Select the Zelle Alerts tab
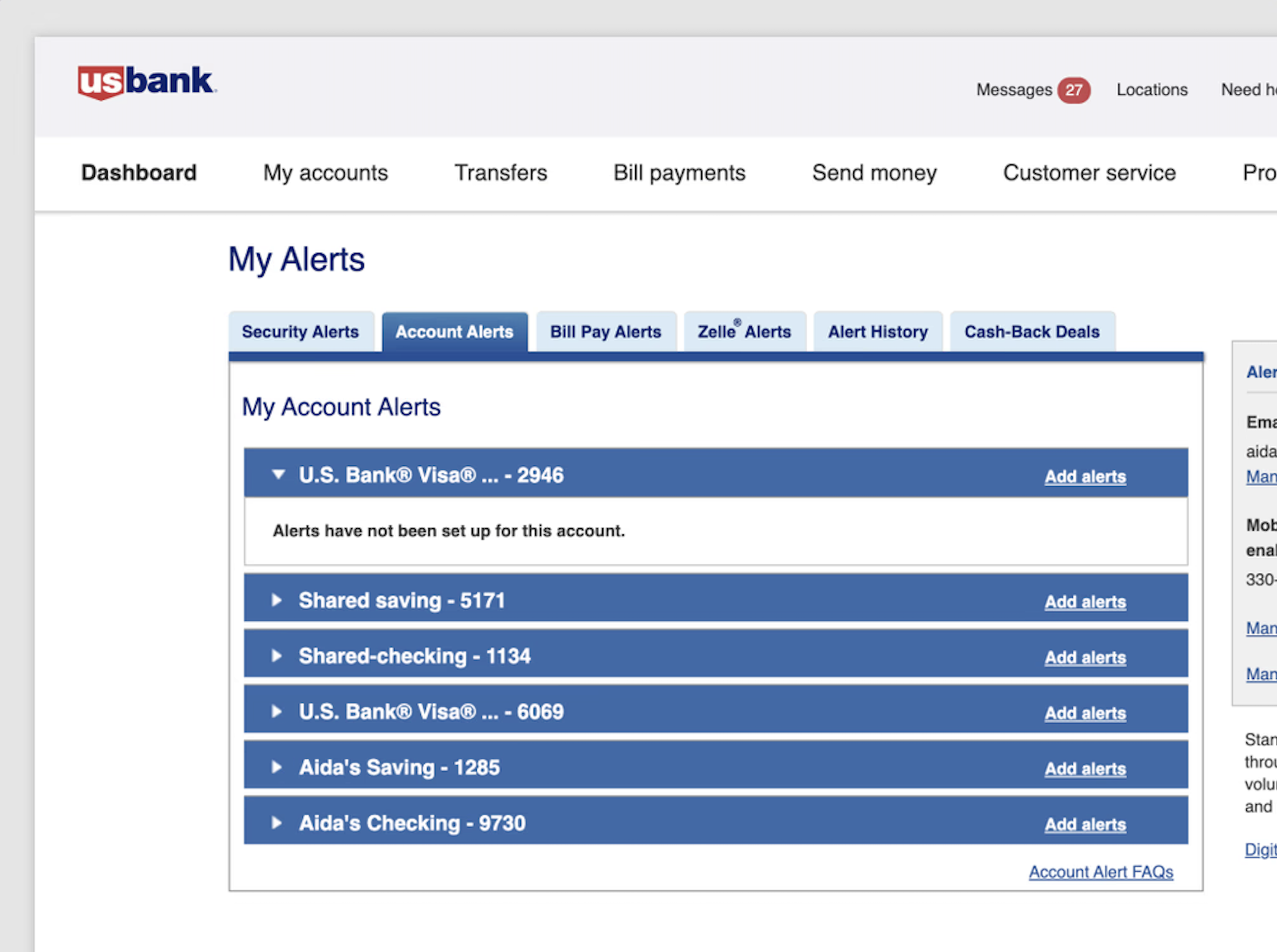The width and height of the screenshot is (1277, 952). pyautogui.click(x=745, y=332)
